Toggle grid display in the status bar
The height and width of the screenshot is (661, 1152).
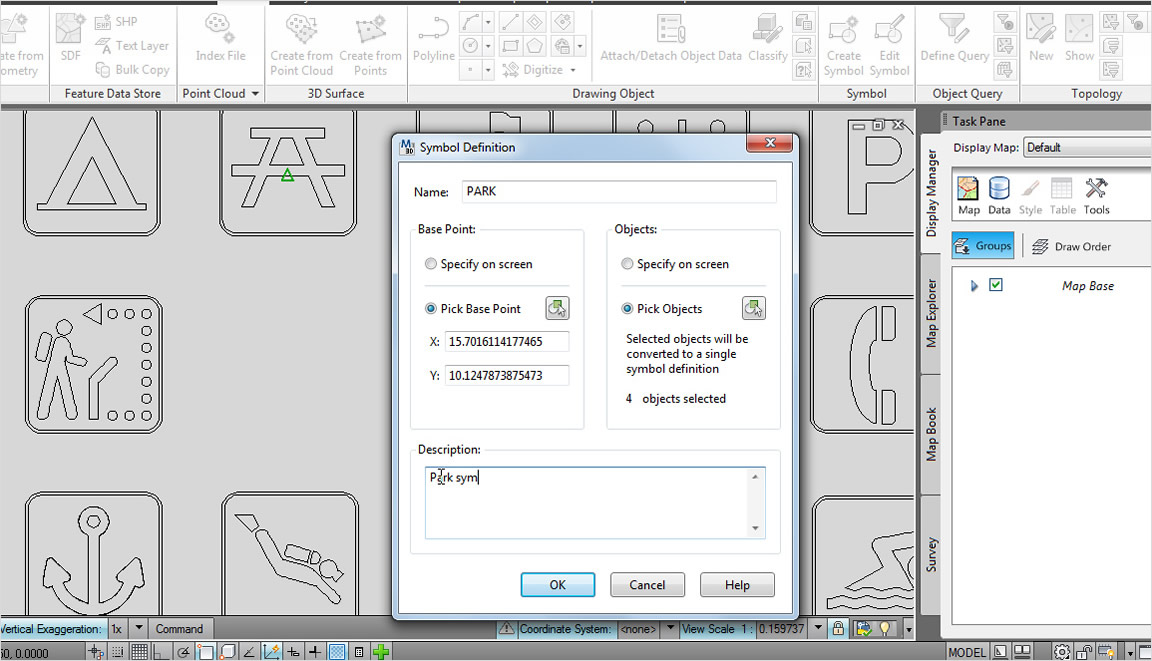click(x=140, y=651)
